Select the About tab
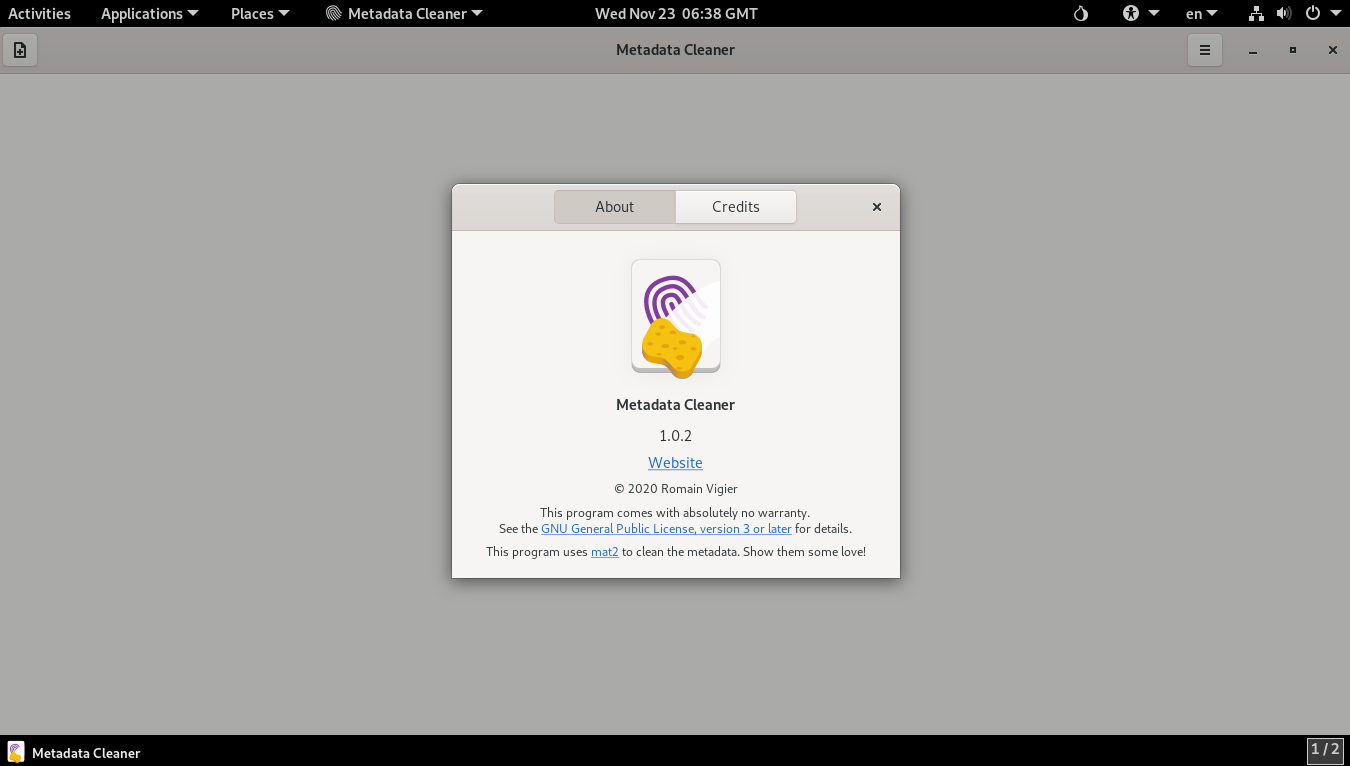1350x766 pixels. tap(614, 206)
